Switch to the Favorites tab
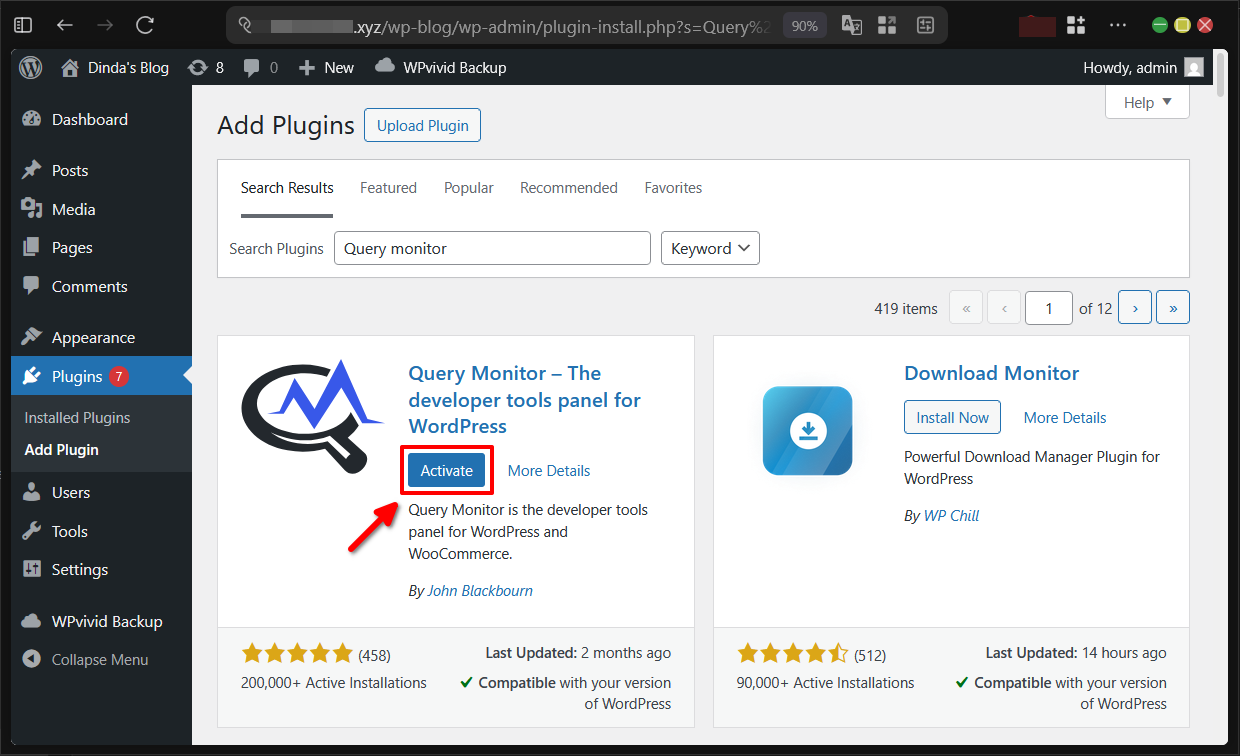The image size is (1240, 756). click(673, 187)
